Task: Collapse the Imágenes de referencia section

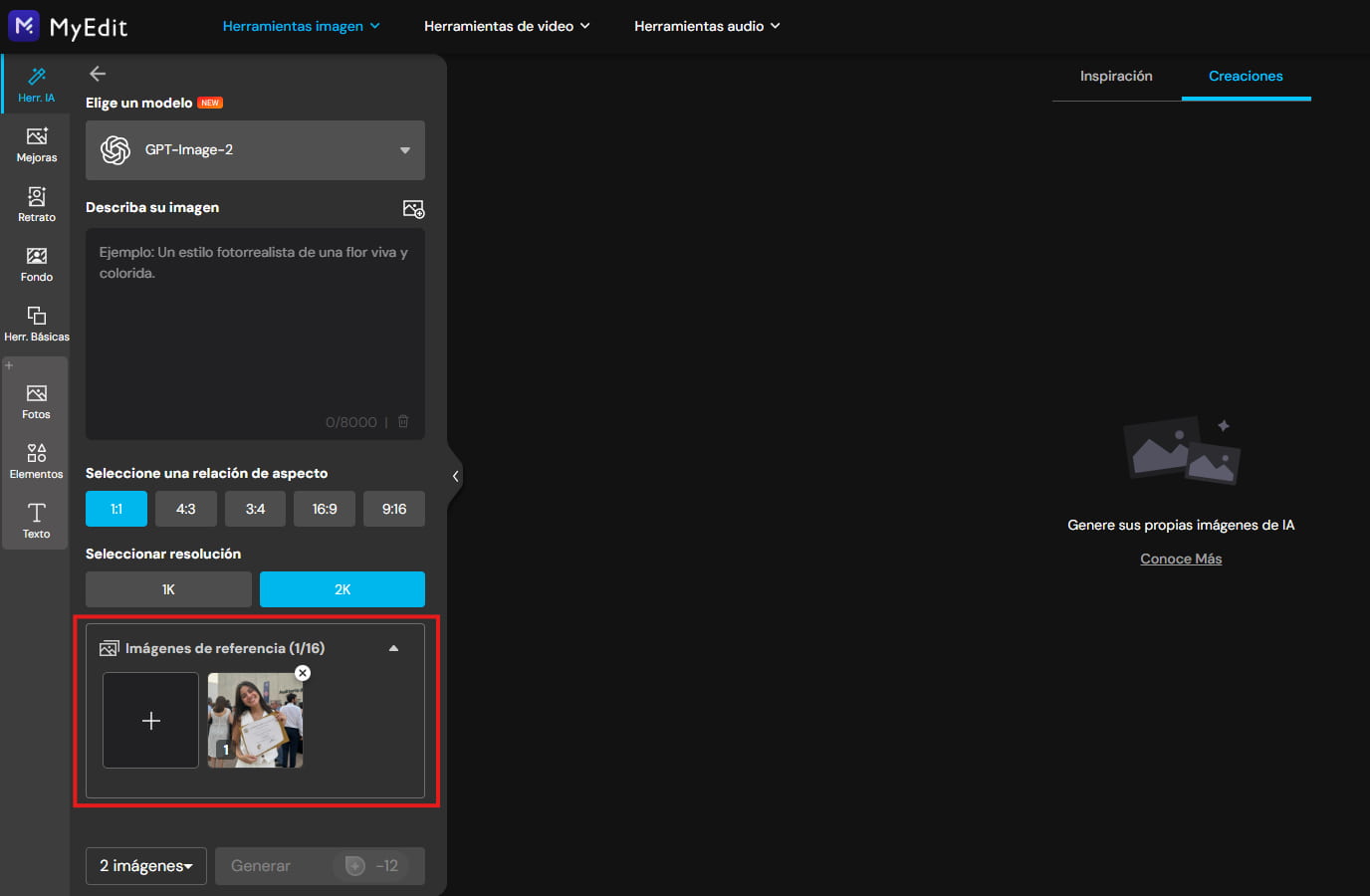Action: pyautogui.click(x=393, y=648)
